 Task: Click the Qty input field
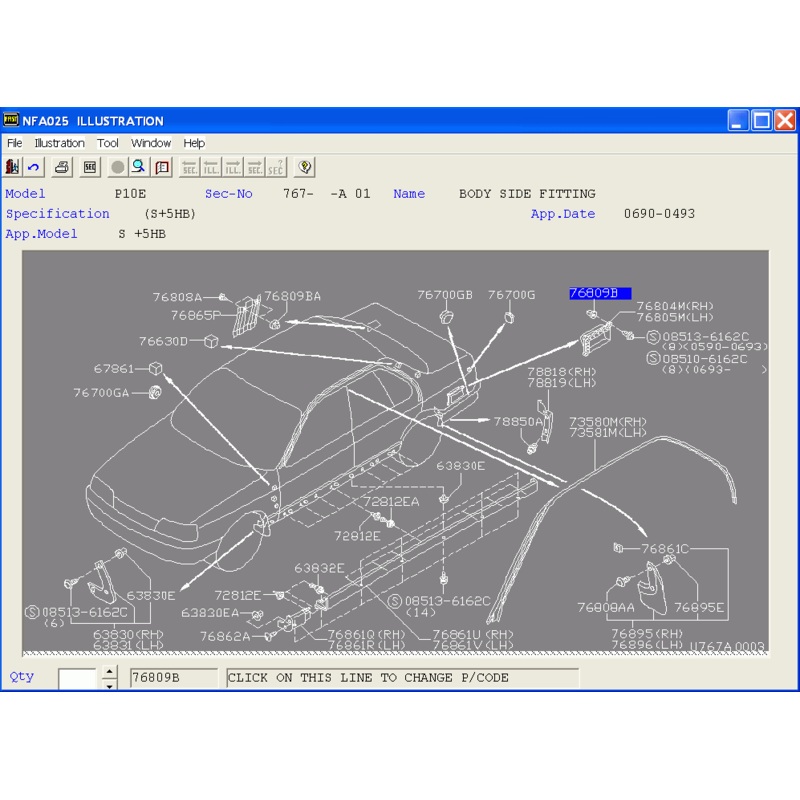[77, 679]
